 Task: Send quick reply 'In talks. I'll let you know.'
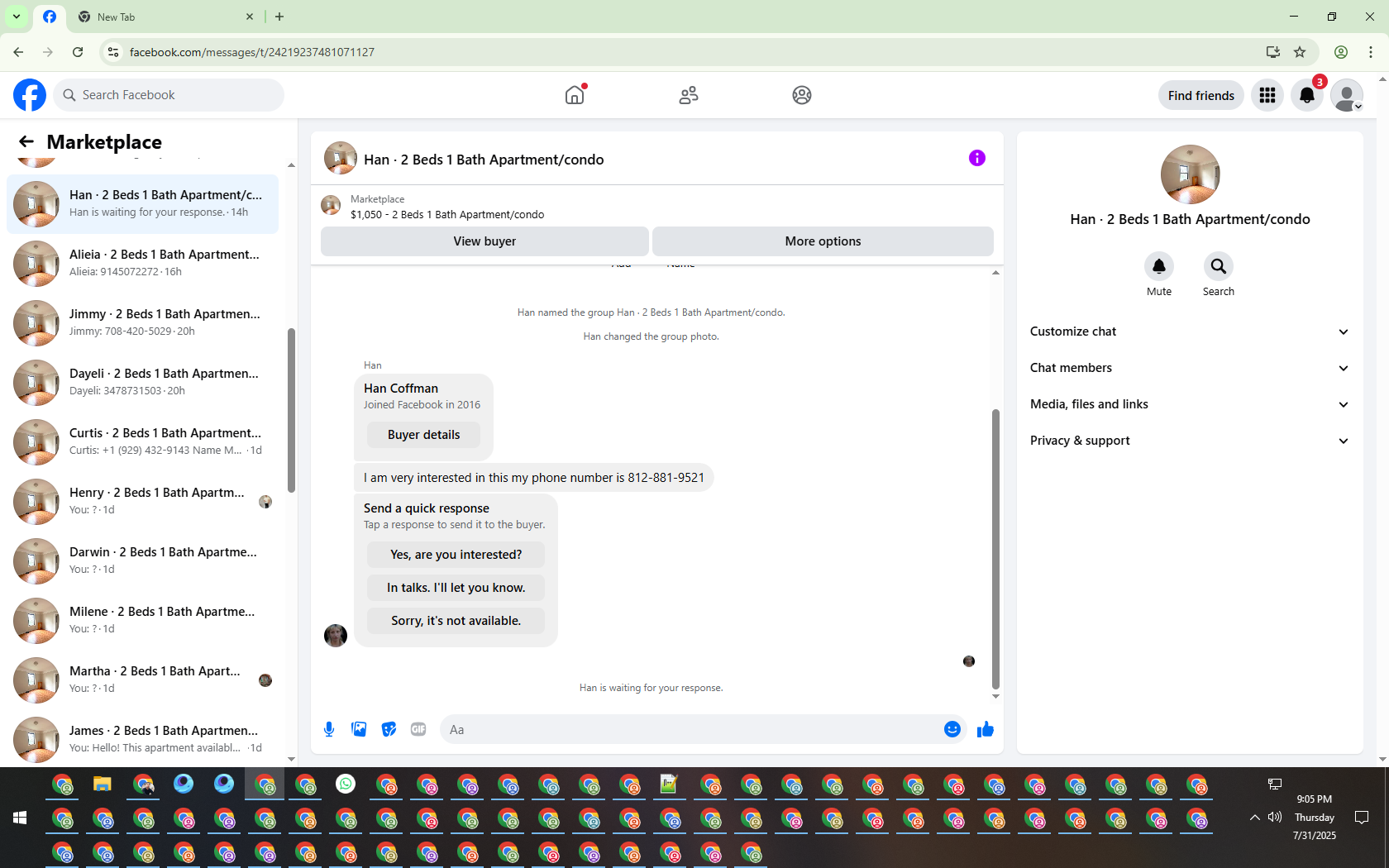point(456,588)
